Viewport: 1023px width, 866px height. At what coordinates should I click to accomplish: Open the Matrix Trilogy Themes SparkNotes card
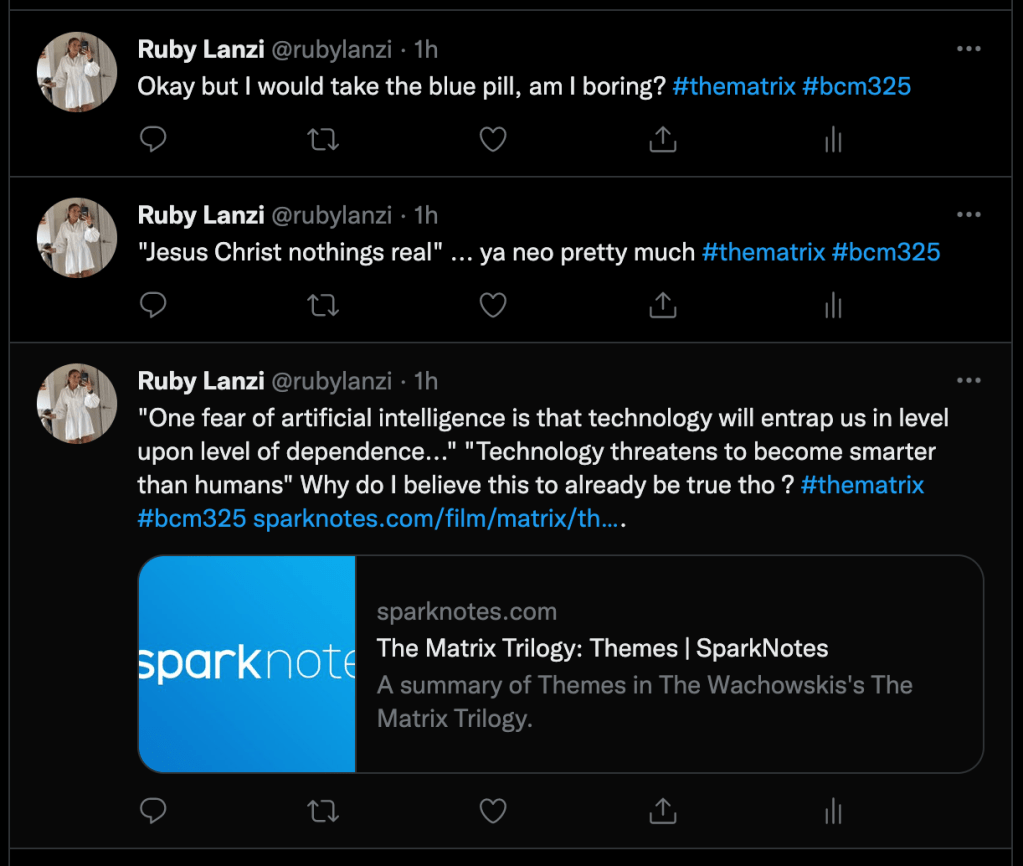pyautogui.click(x=560, y=664)
